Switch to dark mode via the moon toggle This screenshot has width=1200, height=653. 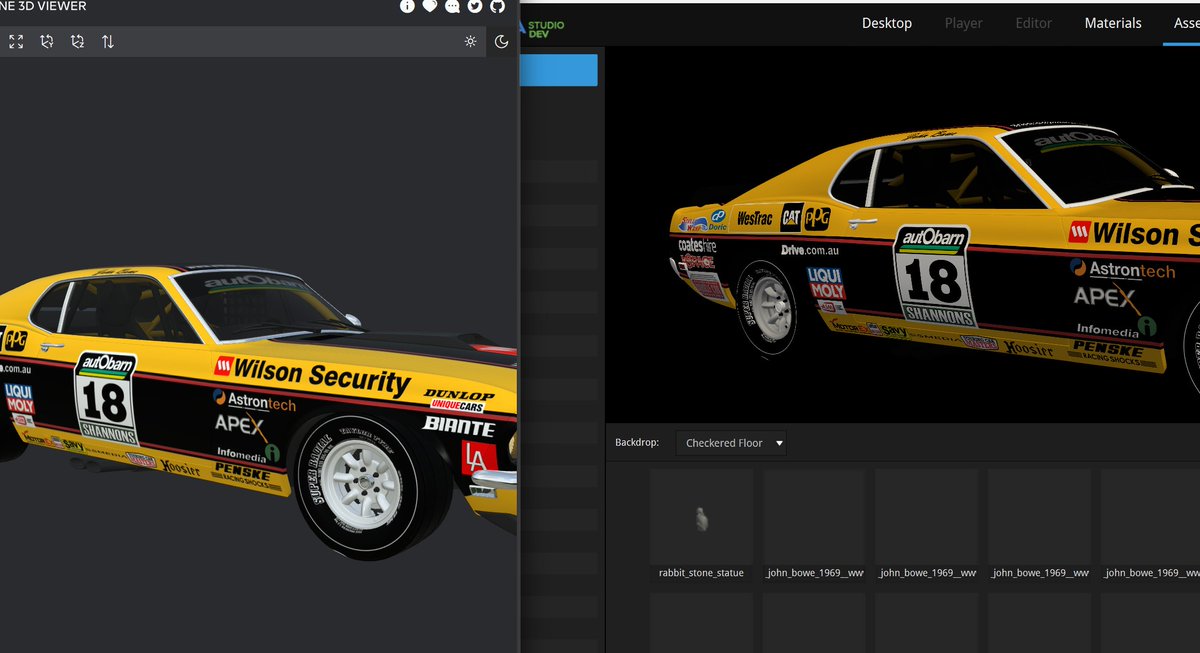click(501, 42)
